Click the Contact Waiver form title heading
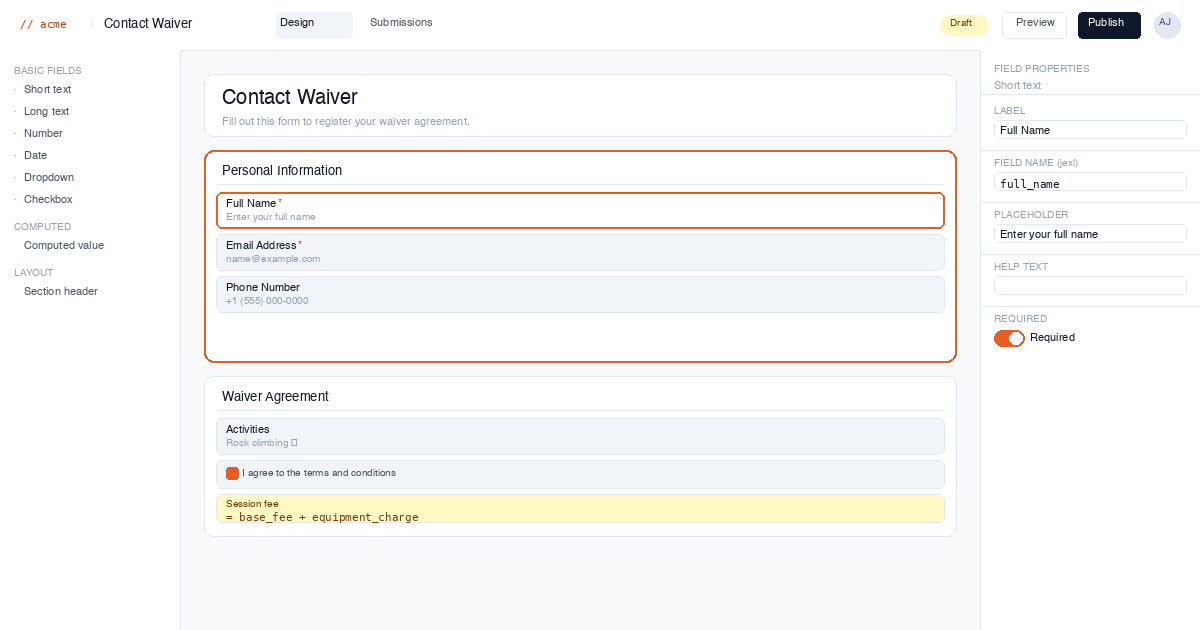Viewport: 1200px width, 630px height. click(x=290, y=97)
